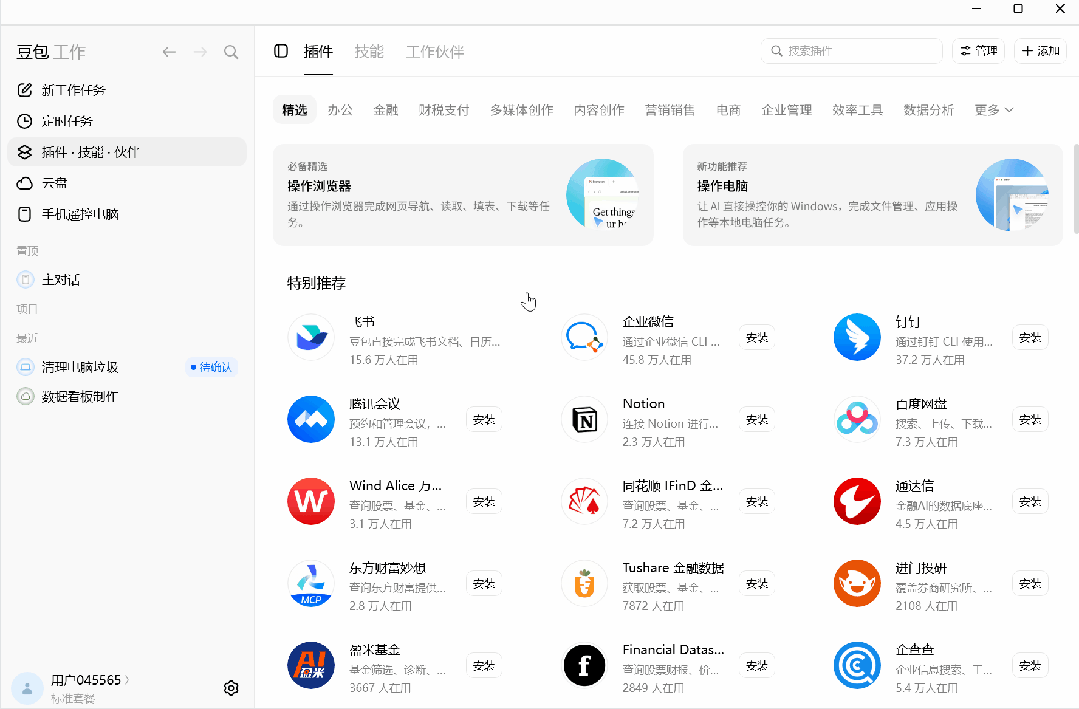Install the 企业微信 plugin
This screenshot has width=1079, height=709.
tap(757, 337)
